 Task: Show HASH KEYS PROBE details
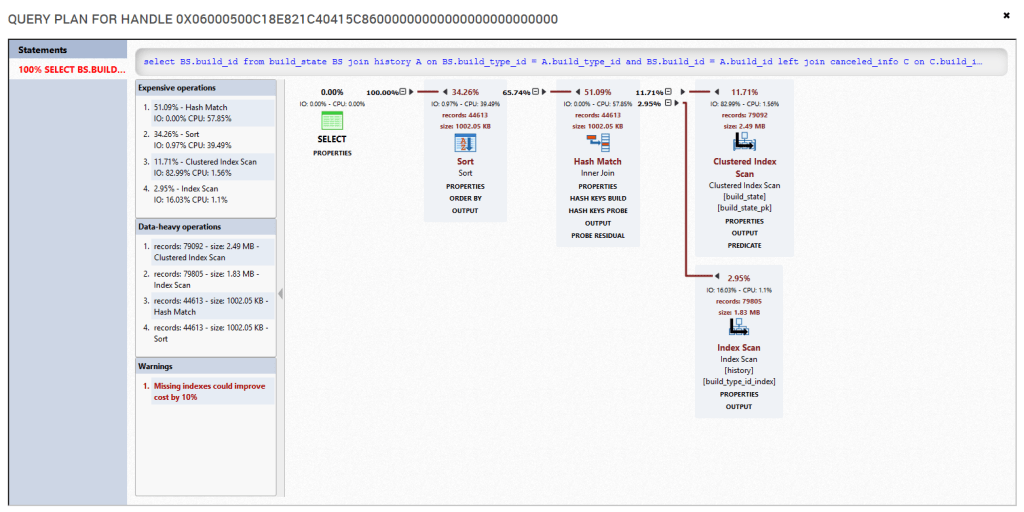tap(597, 210)
